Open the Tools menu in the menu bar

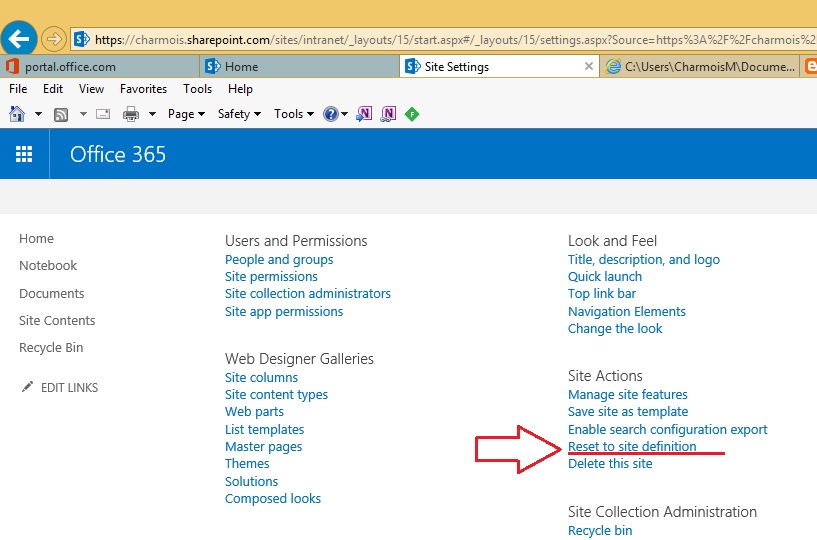click(x=197, y=89)
